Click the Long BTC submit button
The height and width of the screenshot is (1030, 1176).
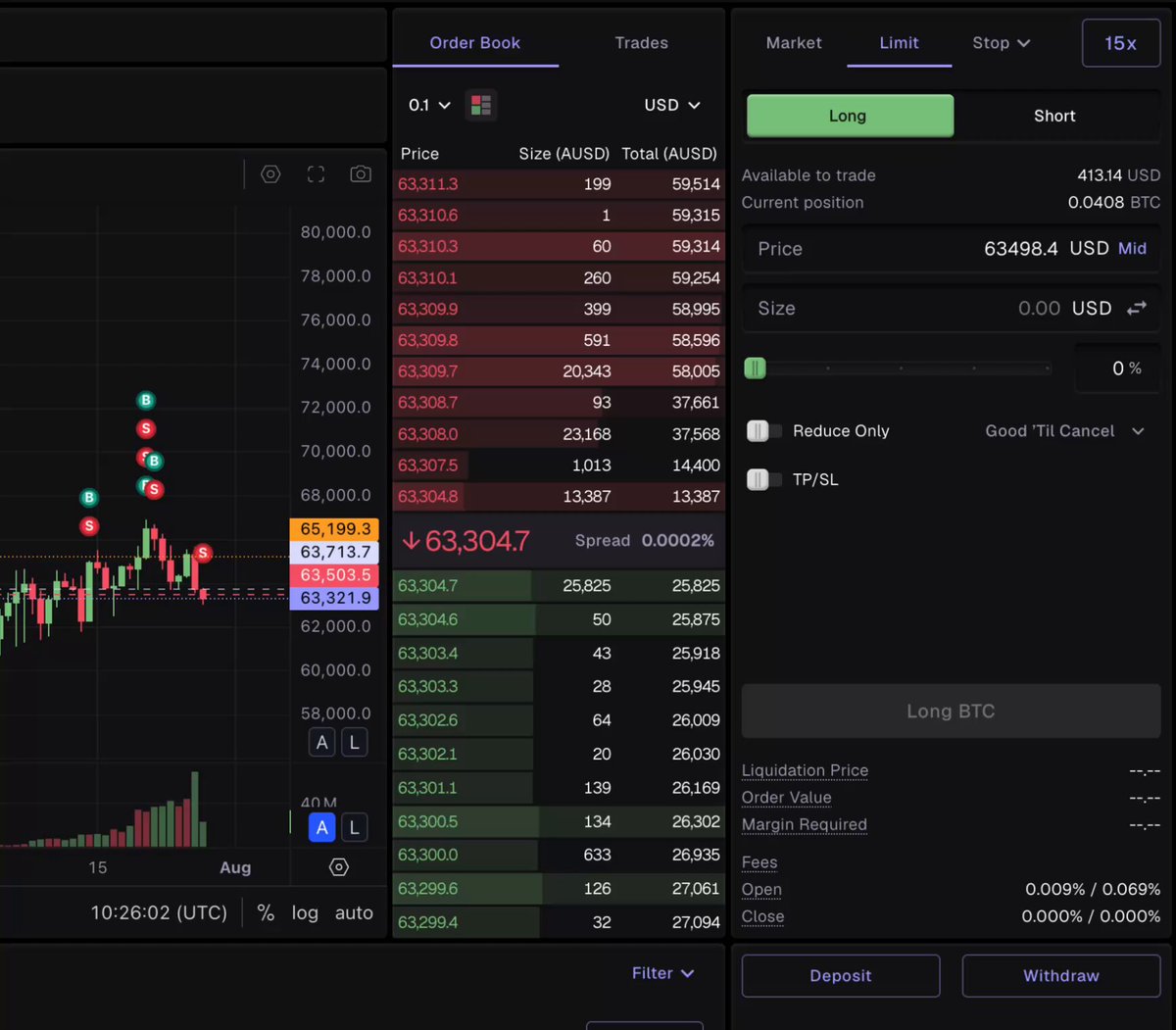coord(951,711)
